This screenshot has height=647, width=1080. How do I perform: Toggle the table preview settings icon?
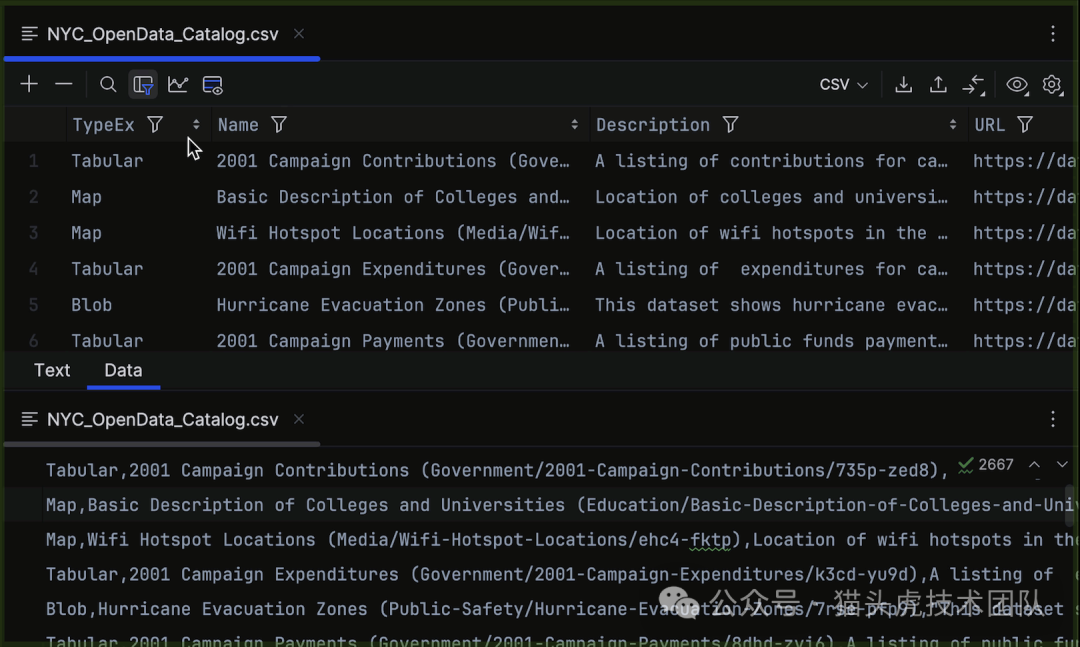pos(213,85)
